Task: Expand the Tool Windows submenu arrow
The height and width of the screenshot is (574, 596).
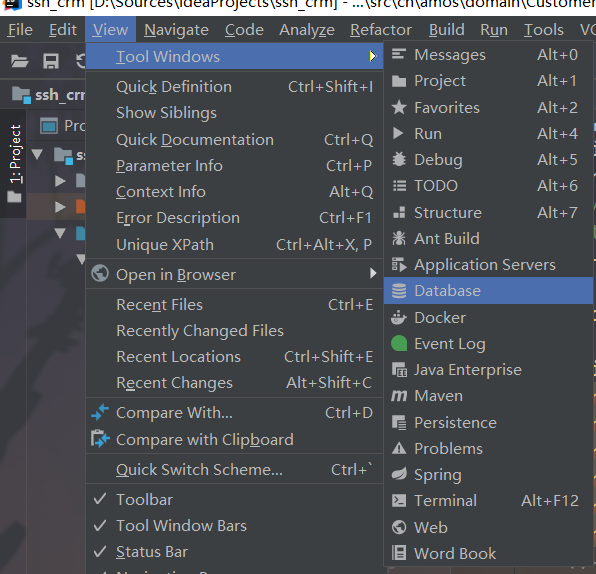Action: click(373, 56)
